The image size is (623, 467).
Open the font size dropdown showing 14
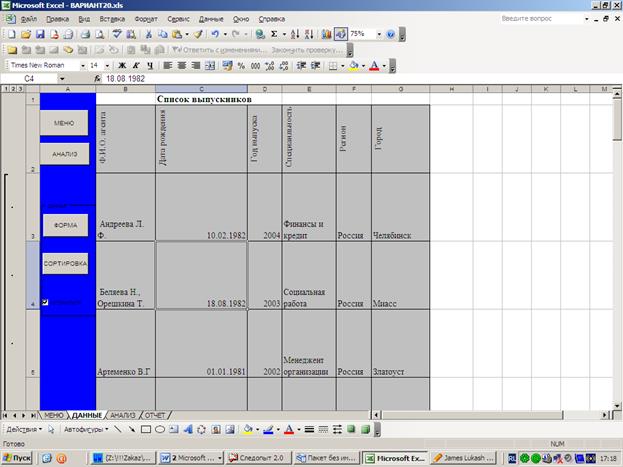[107, 66]
